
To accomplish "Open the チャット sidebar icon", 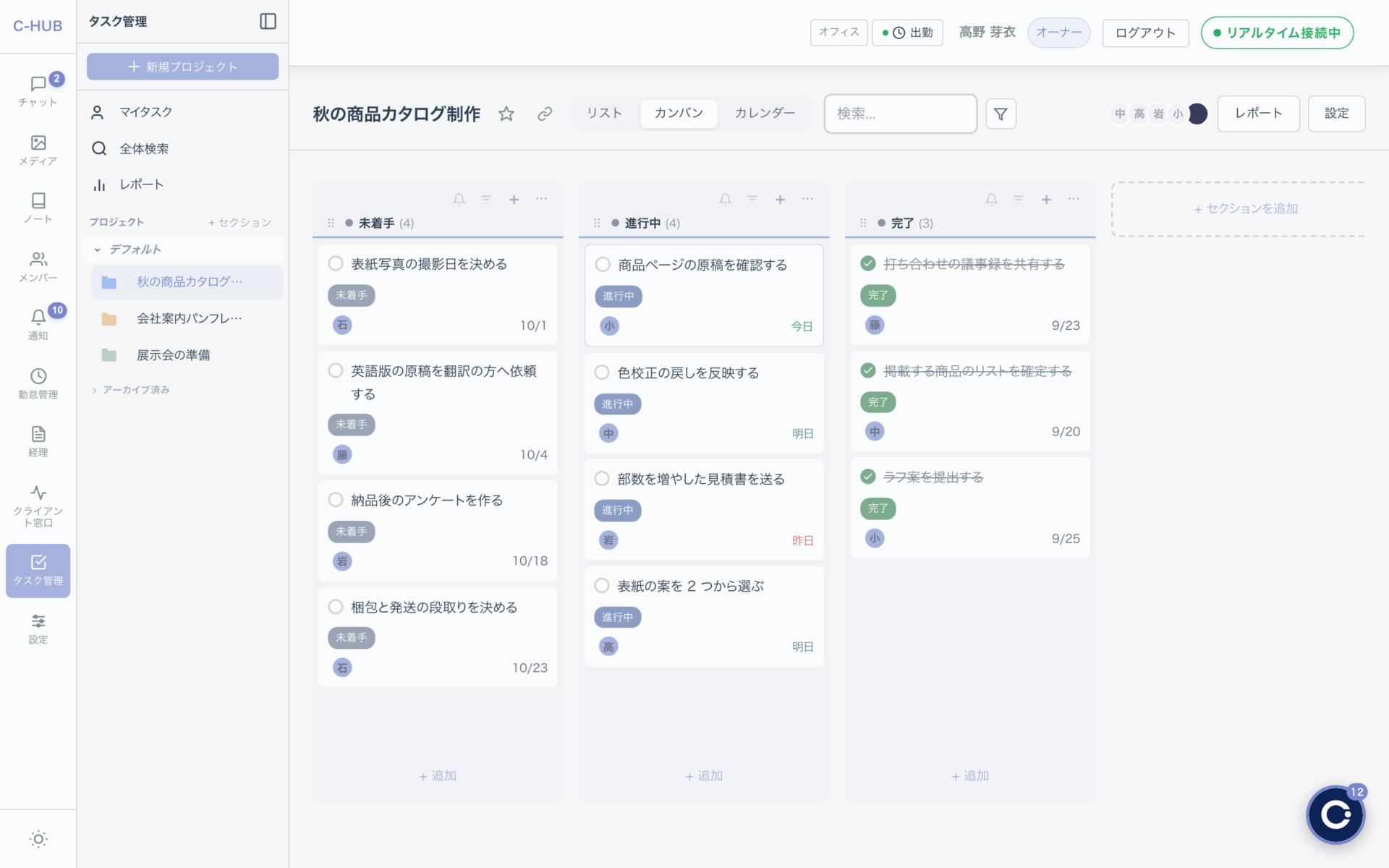I will (38, 91).
